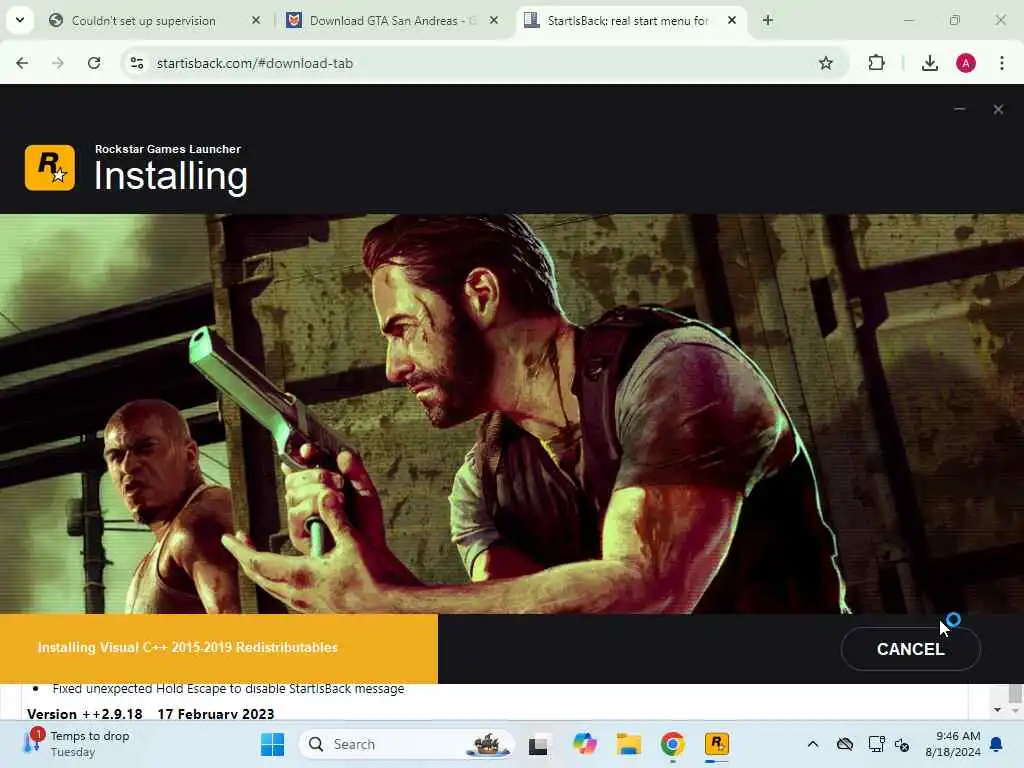Go back to previous page

(x=22, y=63)
